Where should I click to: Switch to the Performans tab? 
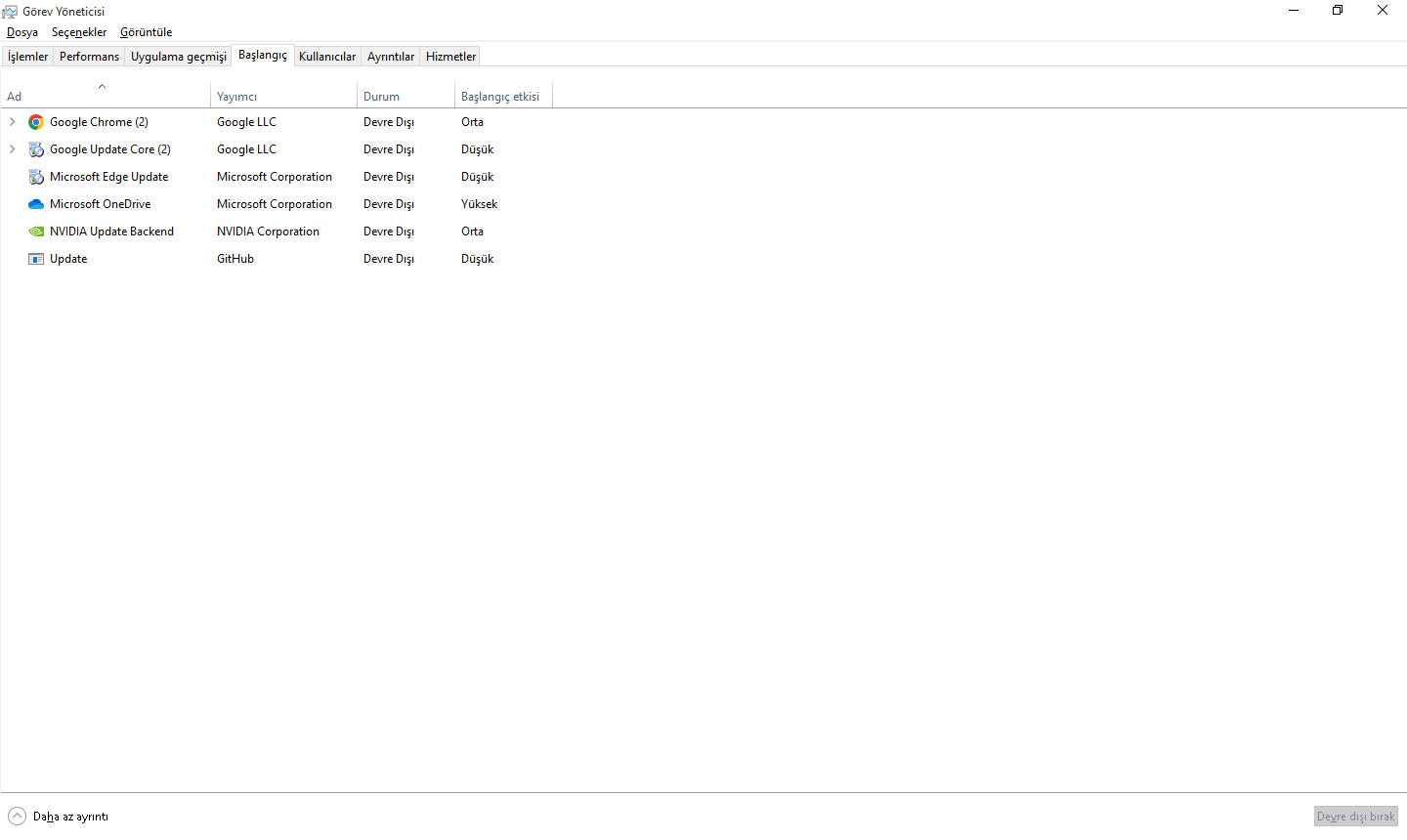coord(89,57)
